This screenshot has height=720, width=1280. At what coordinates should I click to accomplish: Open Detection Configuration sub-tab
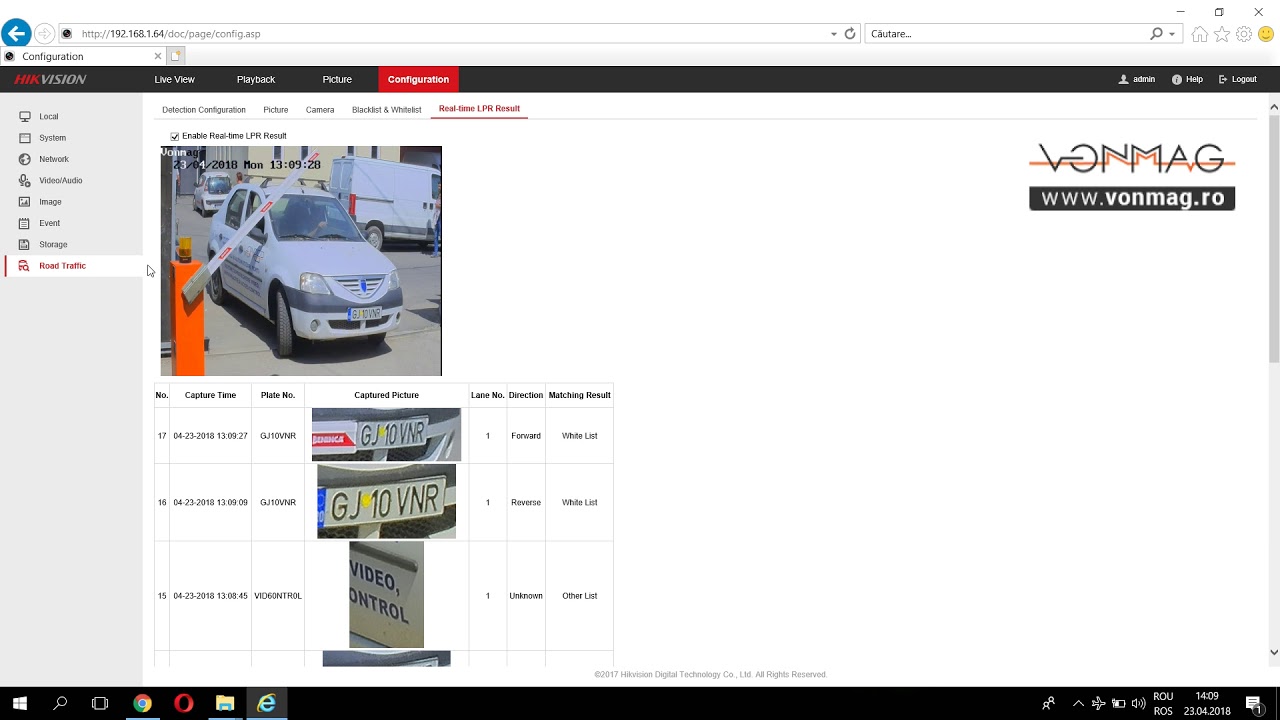(x=204, y=110)
